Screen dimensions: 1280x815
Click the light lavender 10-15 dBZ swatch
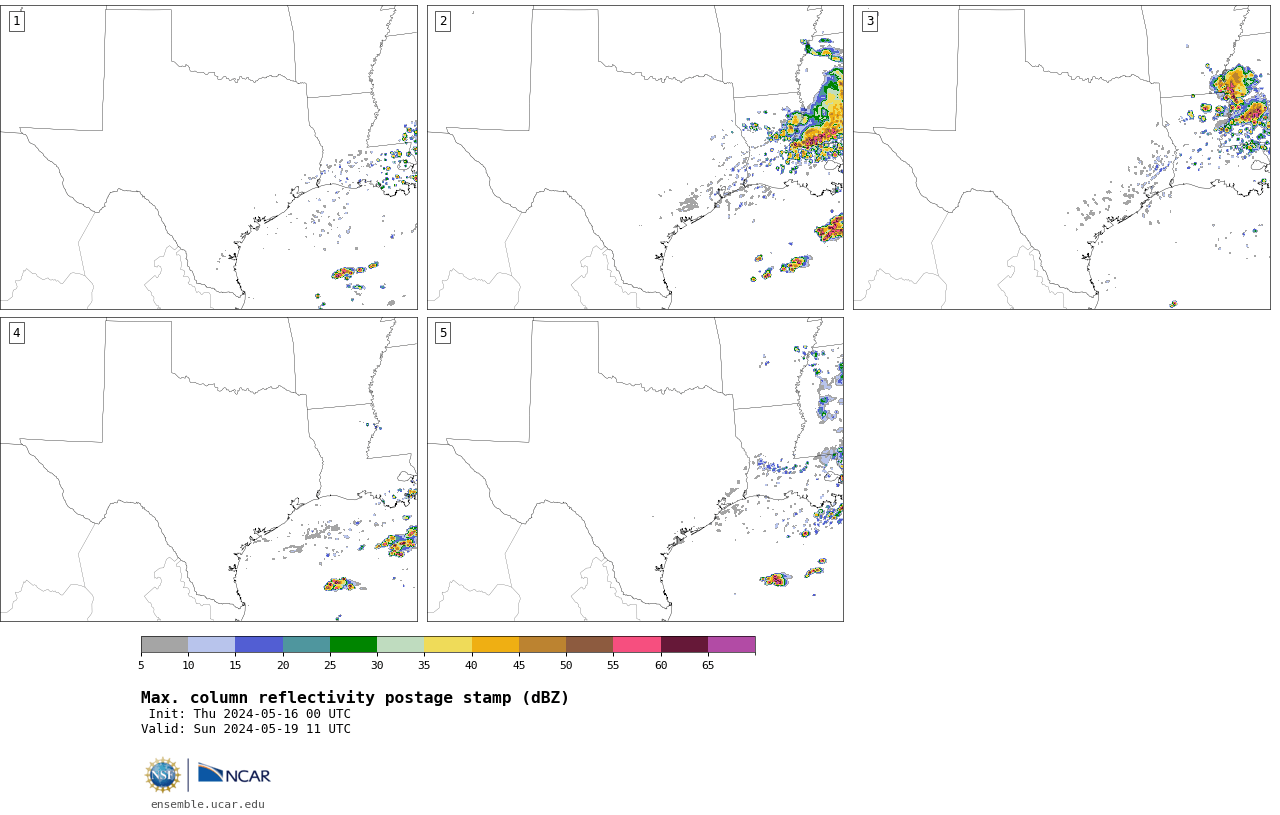(212, 644)
